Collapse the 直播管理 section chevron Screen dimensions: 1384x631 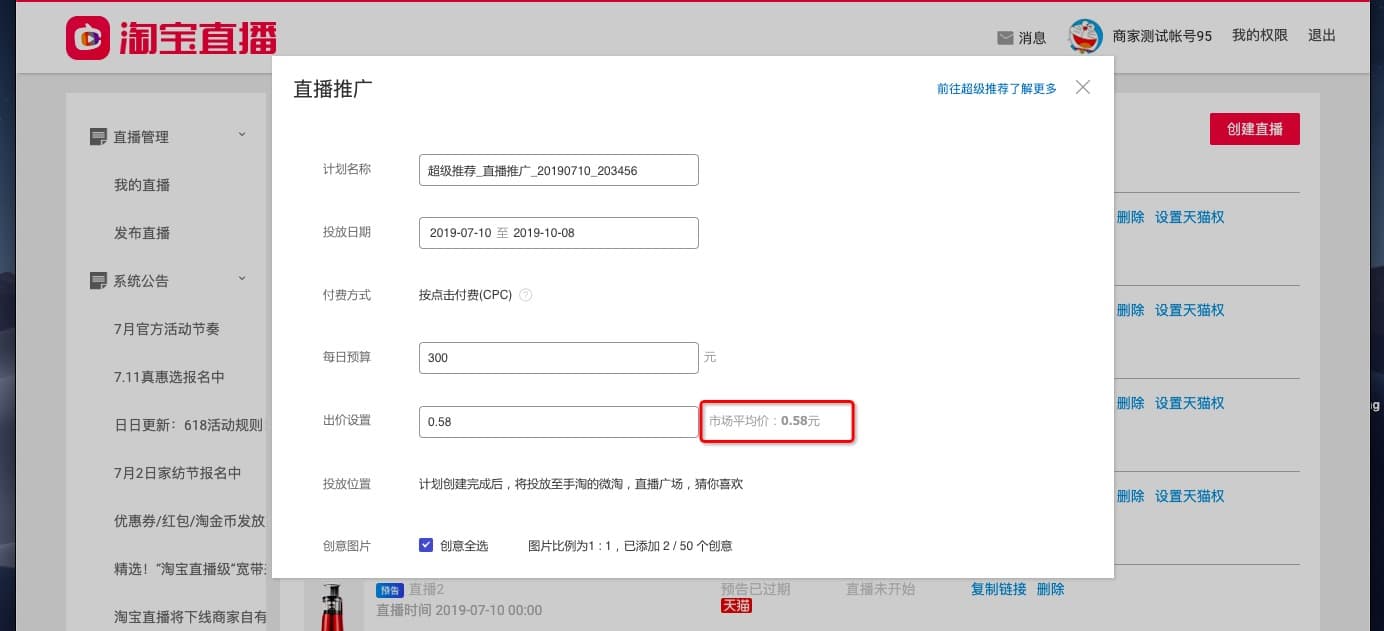(241, 134)
